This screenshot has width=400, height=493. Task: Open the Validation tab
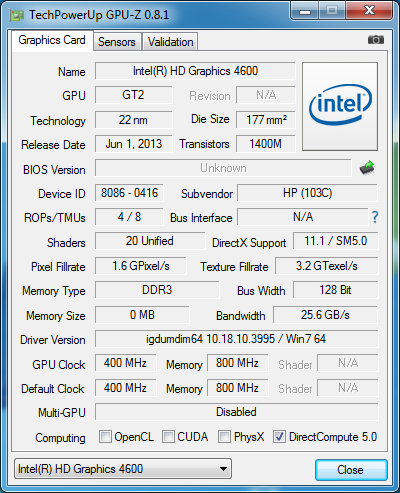click(170, 42)
